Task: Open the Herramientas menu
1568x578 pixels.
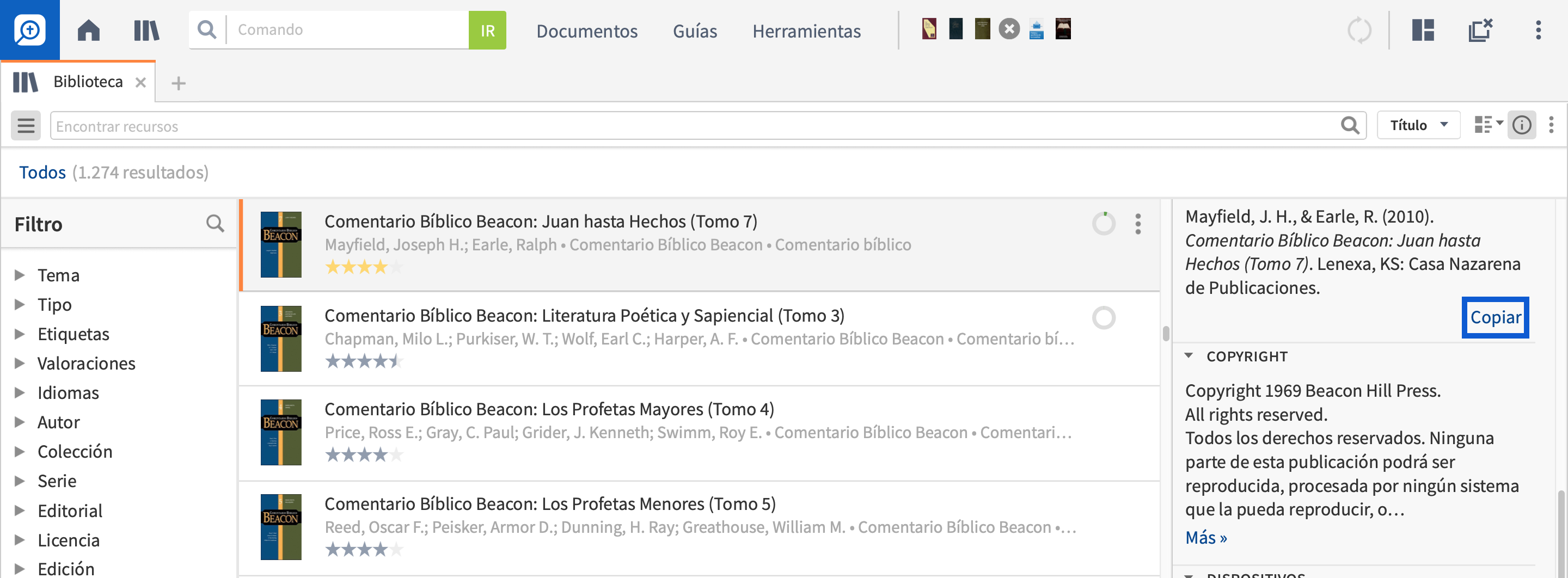Action: pos(806,30)
